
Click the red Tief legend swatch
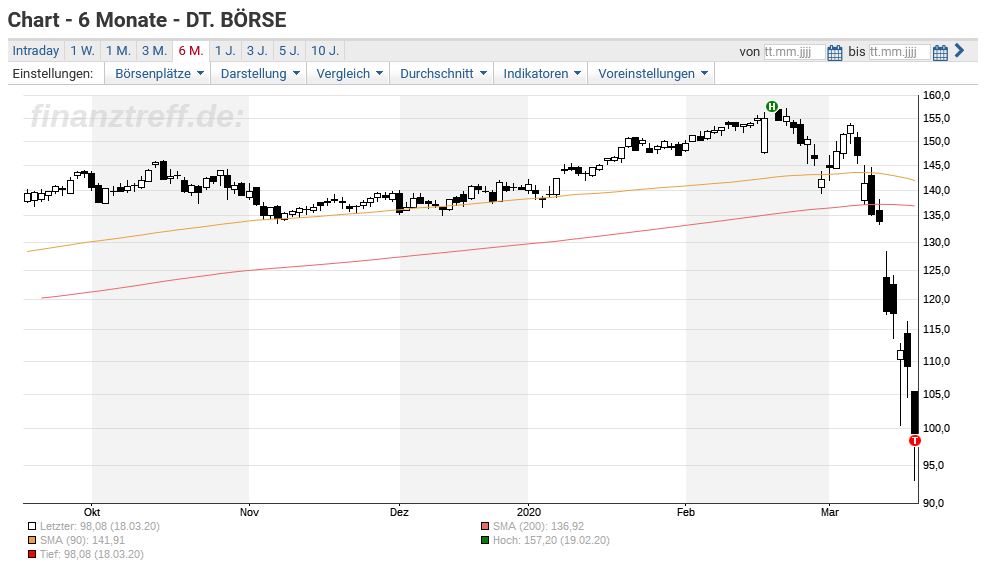point(32,554)
